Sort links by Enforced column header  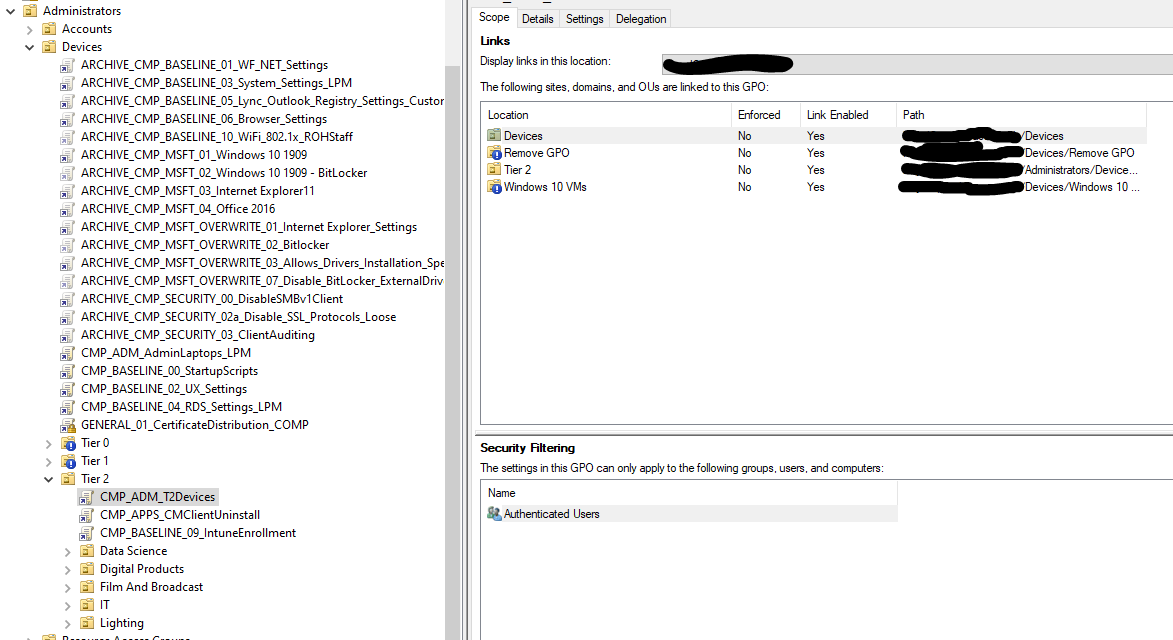coord(765,115)
